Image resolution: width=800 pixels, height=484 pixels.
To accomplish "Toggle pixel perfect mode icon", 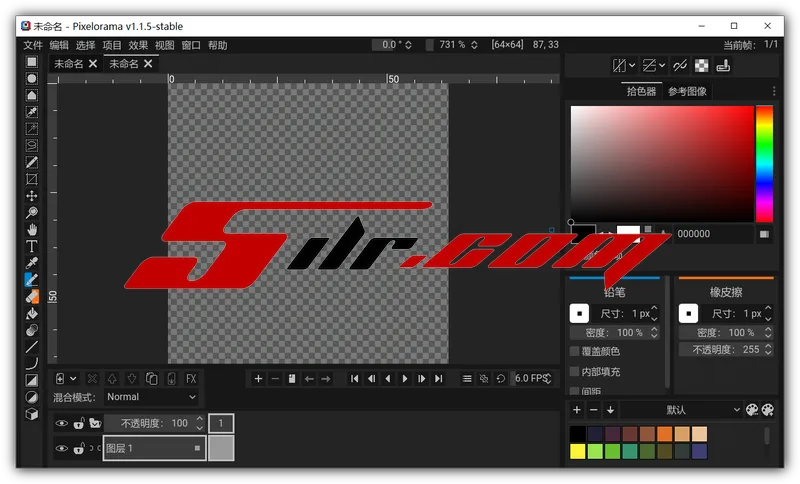I will [x=680, y=65].
